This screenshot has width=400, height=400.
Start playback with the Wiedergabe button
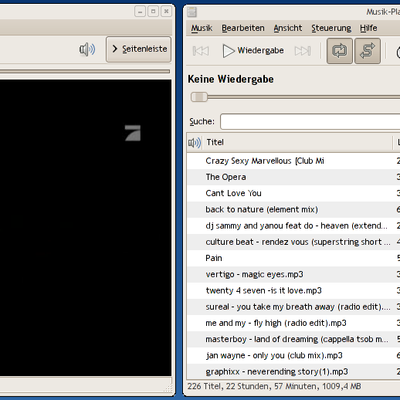coord(253,51)
